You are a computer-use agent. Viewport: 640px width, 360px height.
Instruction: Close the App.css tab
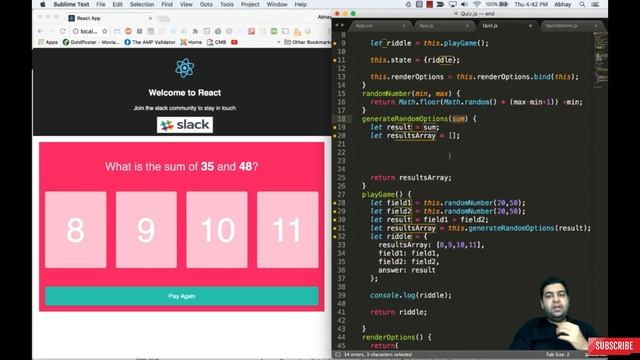point(404,26)
